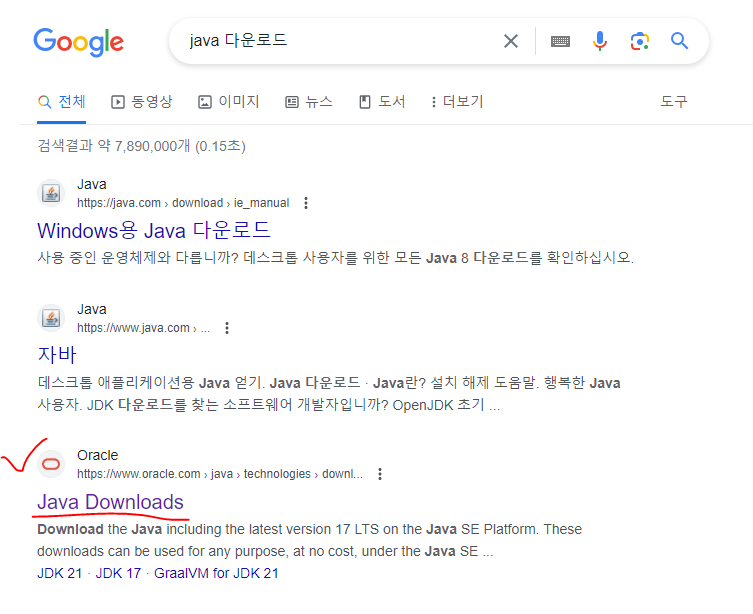Open options menu for java.com download result
This screenshot has width=753, height=614.
tap(306, 203)
